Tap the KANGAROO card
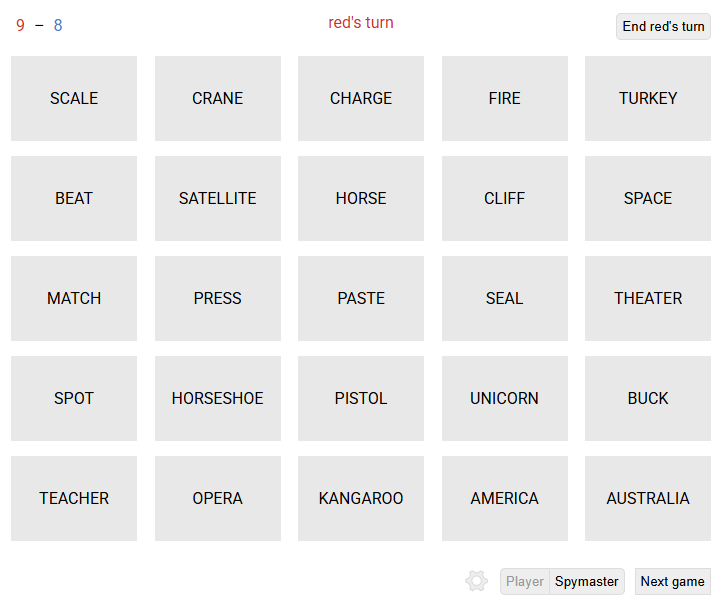The height and width of the screenshot is (610, 724). click(361, 498)
